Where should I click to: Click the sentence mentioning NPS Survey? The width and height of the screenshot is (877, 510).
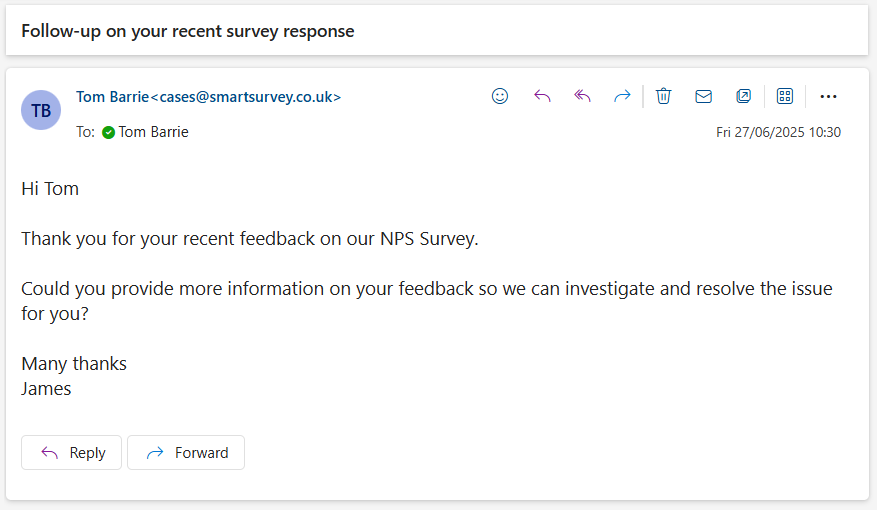pyautogui.click(x=250, y=239)
